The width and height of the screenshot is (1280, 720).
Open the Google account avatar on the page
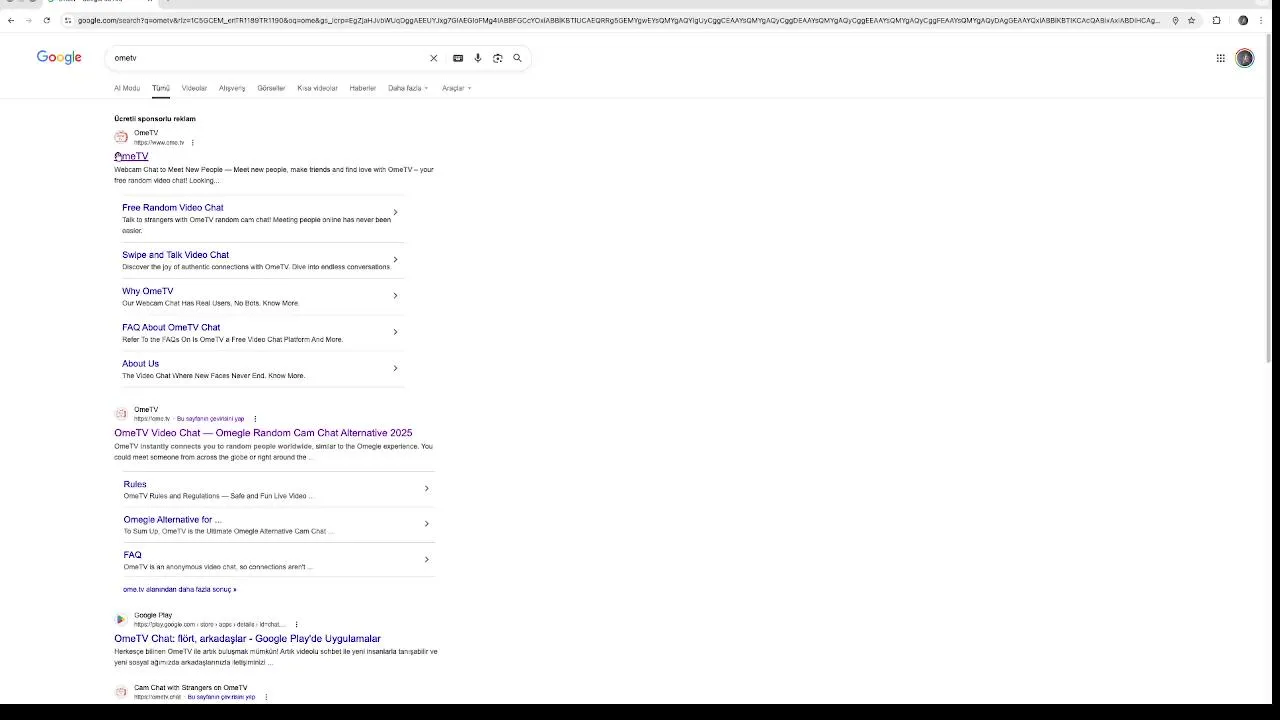click(1244, 58)
